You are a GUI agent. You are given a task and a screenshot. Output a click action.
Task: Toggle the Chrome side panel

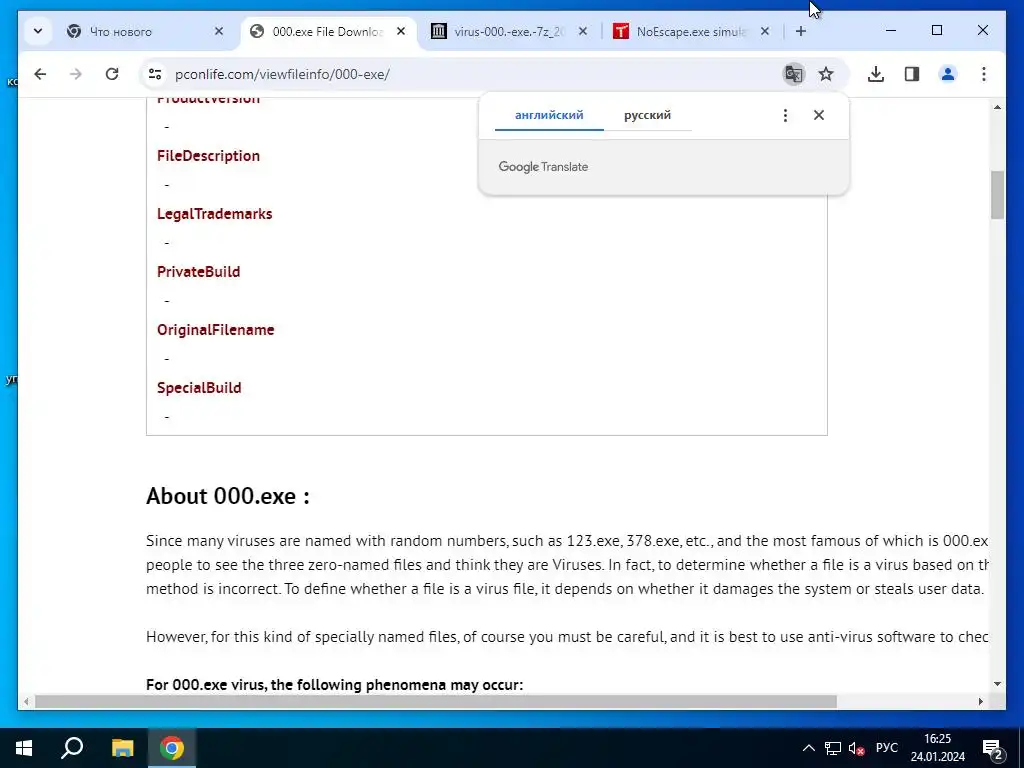(912, 74)
